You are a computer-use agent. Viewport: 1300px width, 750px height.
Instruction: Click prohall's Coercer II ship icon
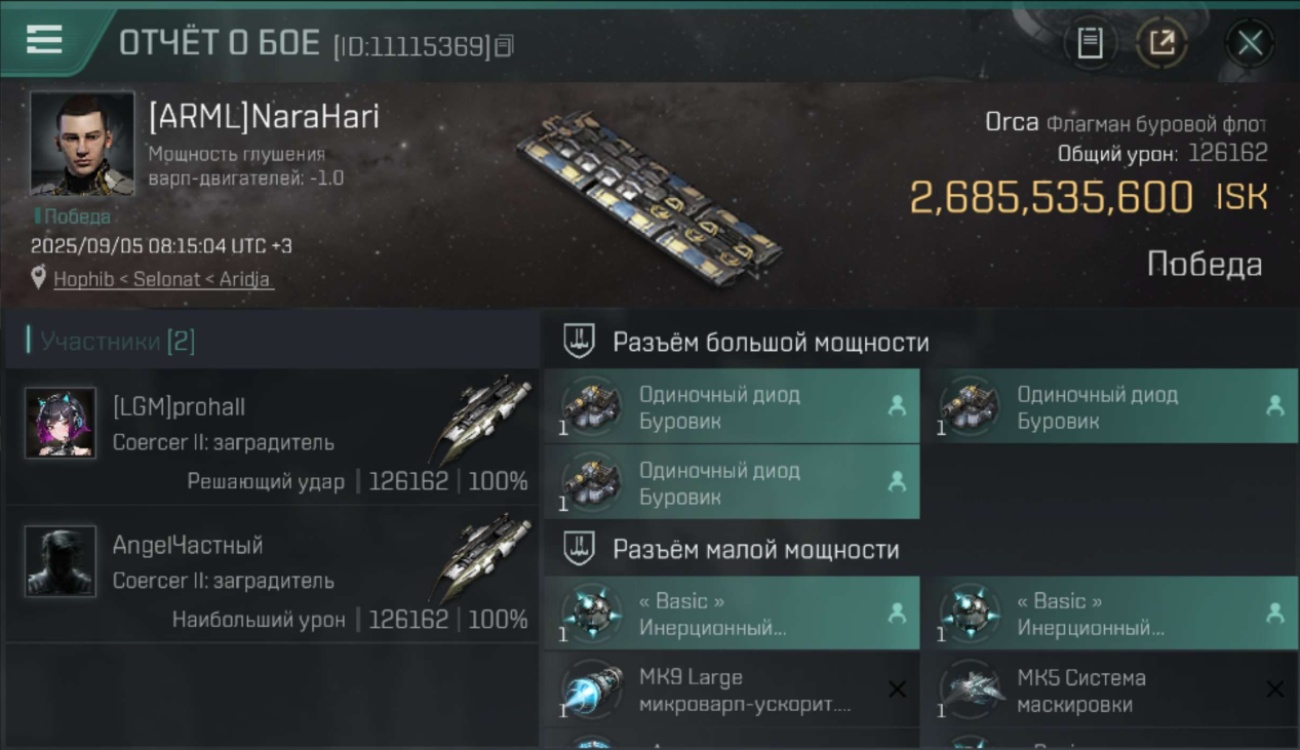point(485,416)
